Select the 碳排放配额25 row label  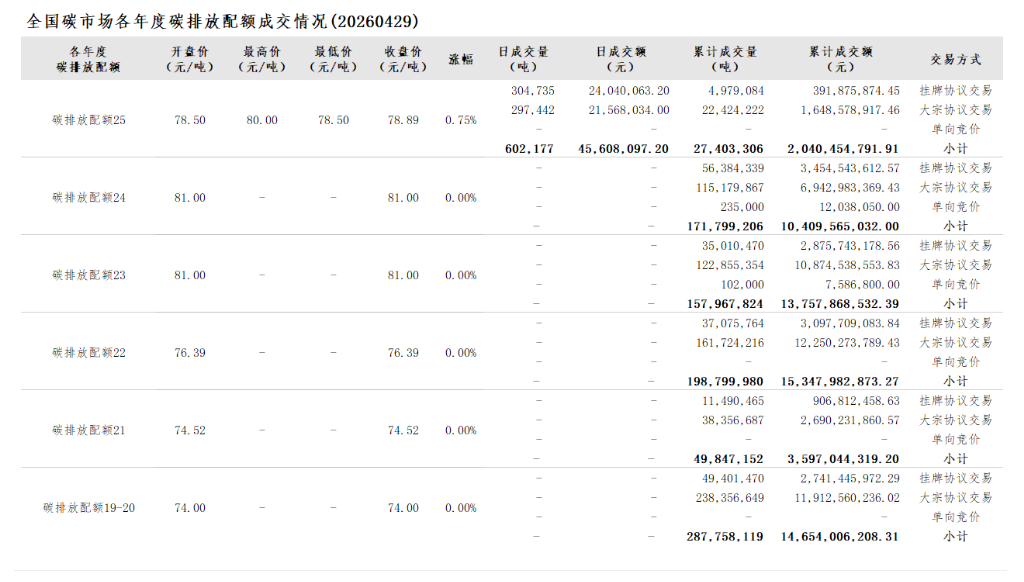(x=89, y=120)
